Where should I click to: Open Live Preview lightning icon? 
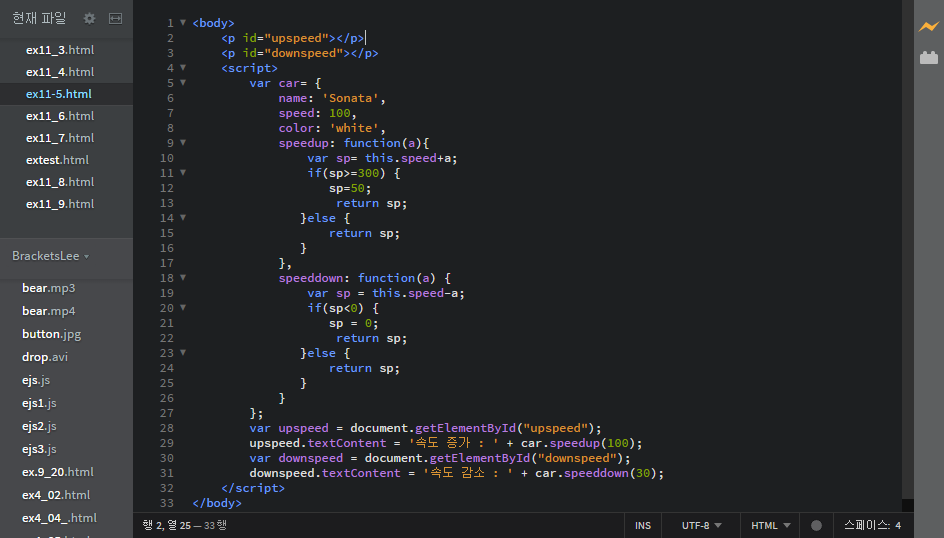(928, 26)
